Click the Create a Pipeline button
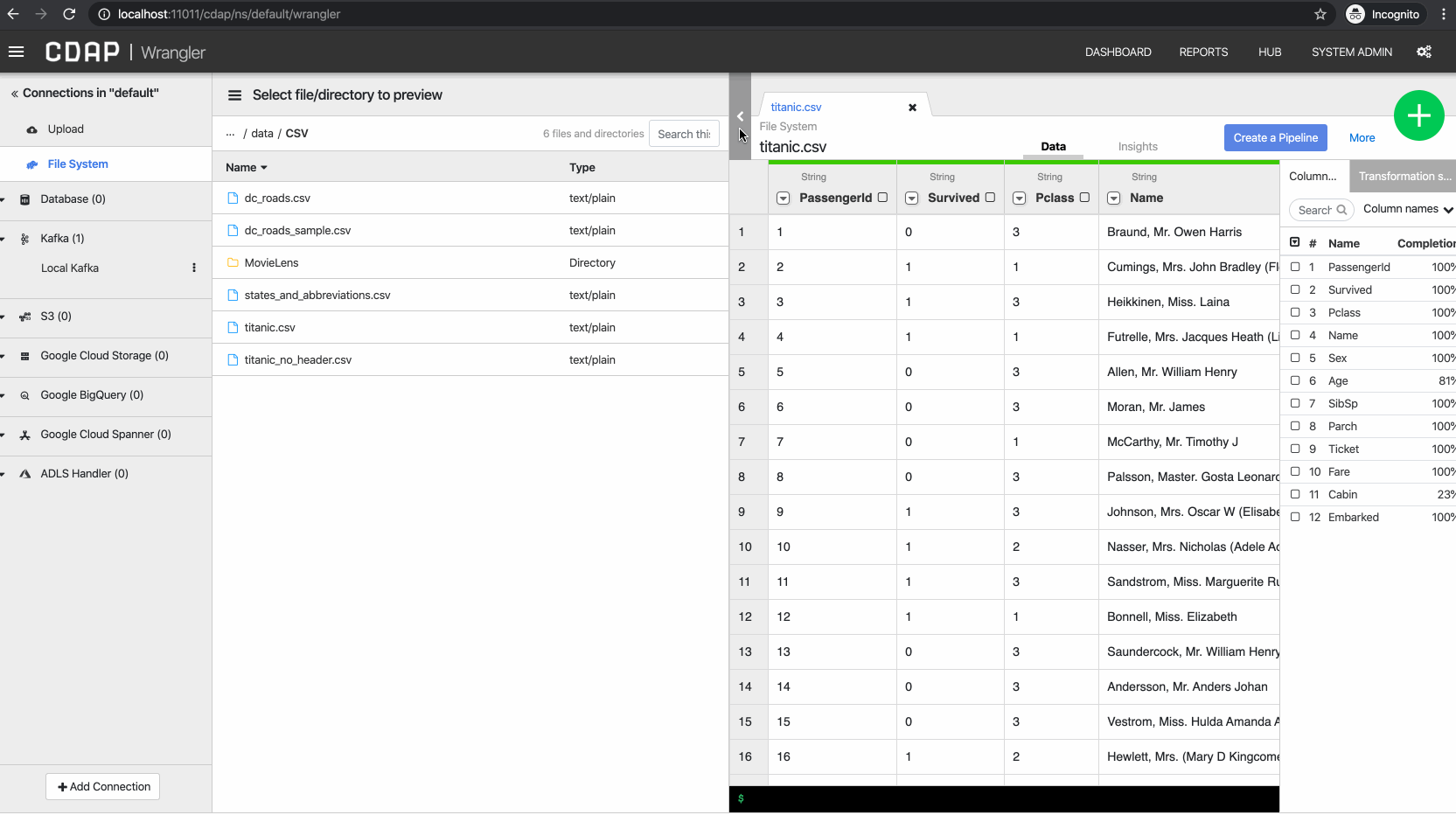The image size is (1456, 815). coord(1275,138)
